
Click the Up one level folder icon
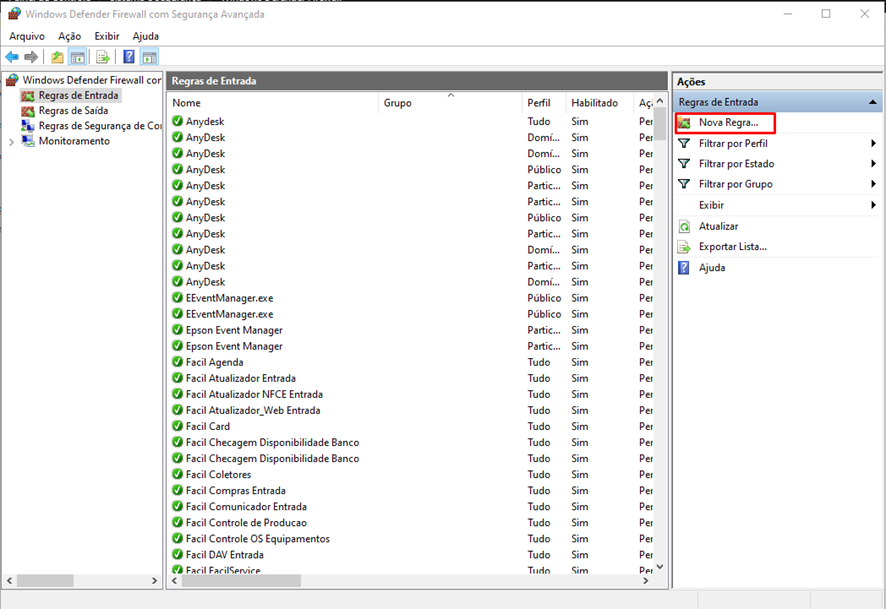(x=57, y=56)
